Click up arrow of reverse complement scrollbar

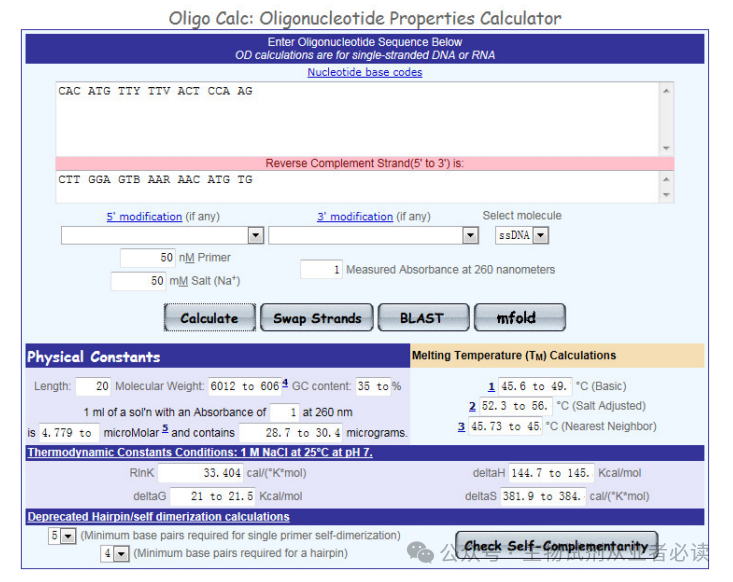pos(667,179)
